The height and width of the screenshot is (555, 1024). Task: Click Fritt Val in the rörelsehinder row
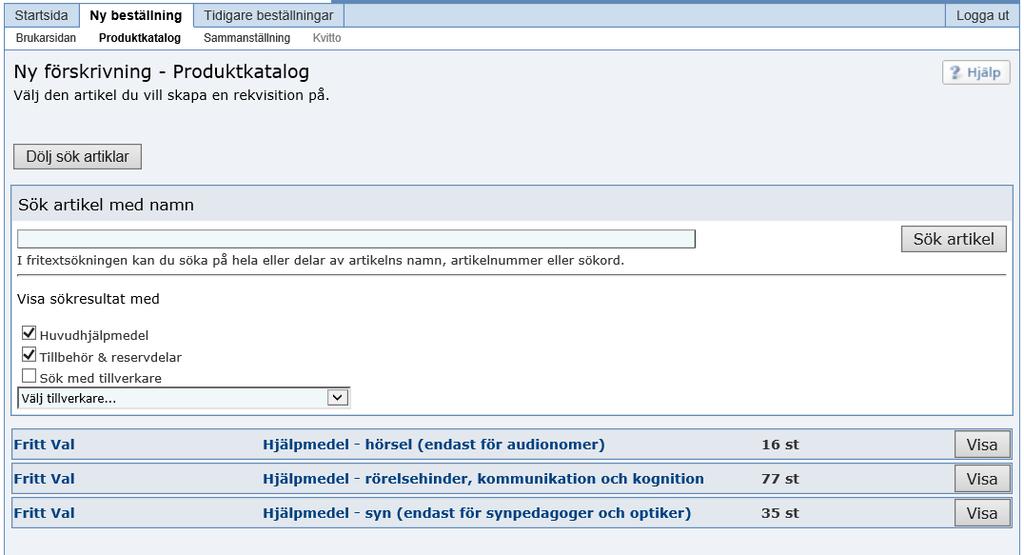tap(44, 479)
